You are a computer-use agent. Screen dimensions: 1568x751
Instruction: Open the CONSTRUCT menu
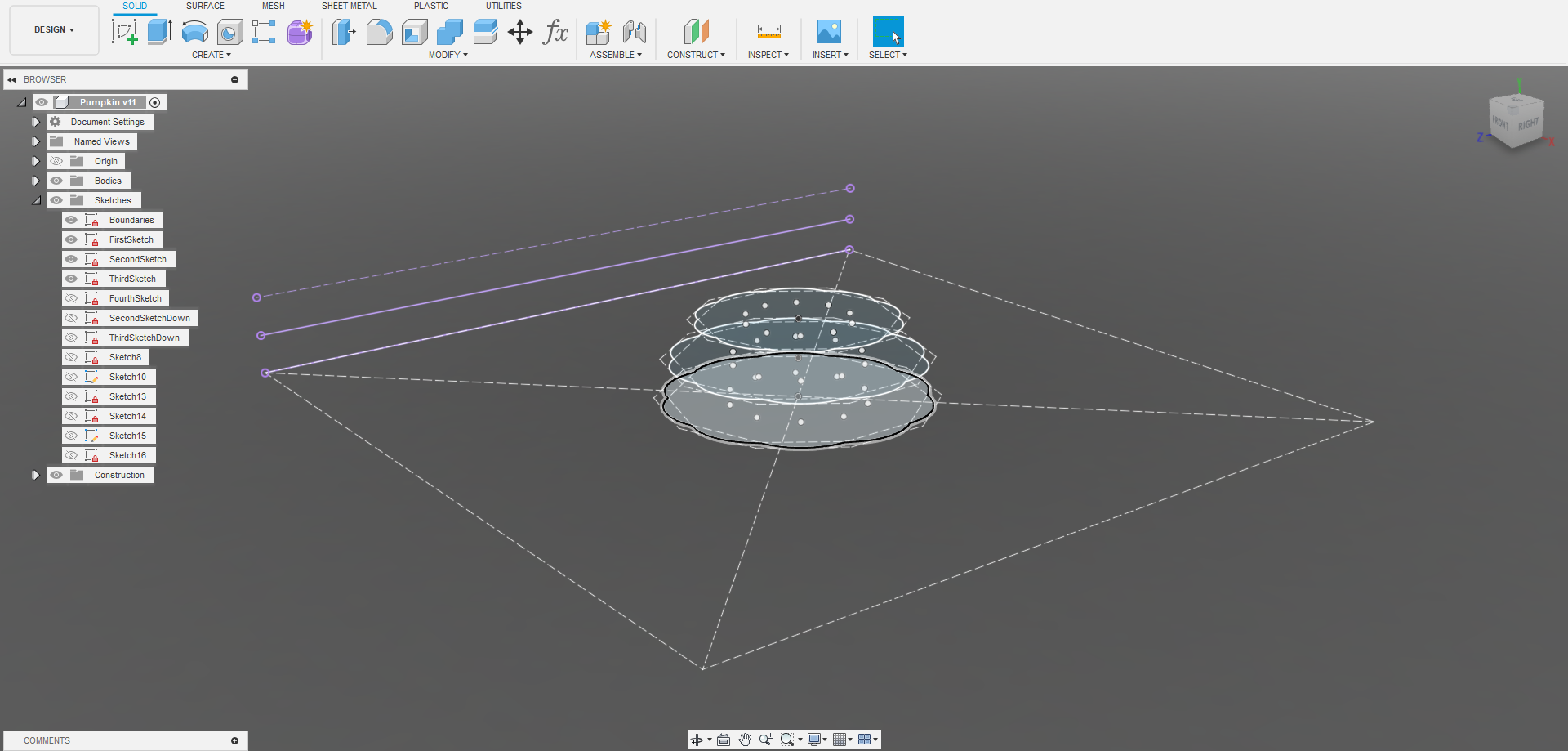(696, 55)
